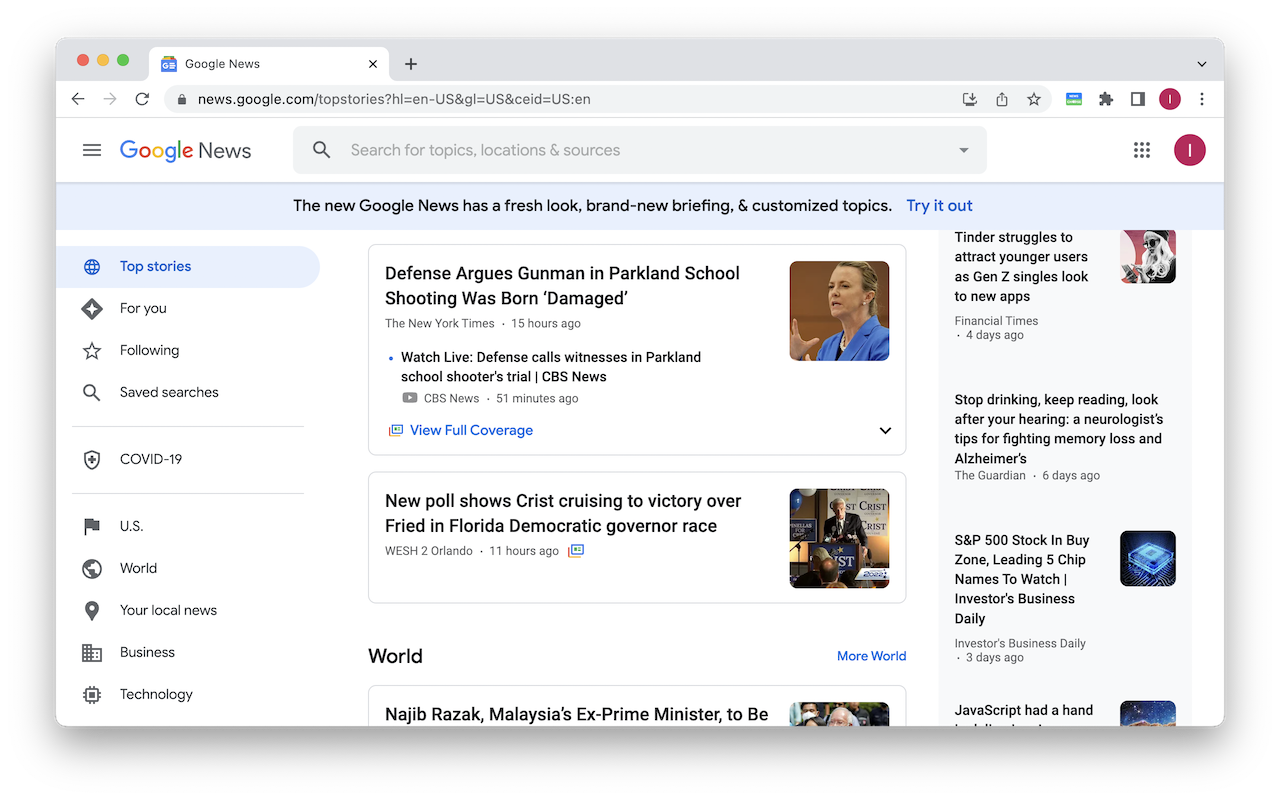
Task: Open the Google apps grid
Action: pyautogui.click(x=1142, y=150)
